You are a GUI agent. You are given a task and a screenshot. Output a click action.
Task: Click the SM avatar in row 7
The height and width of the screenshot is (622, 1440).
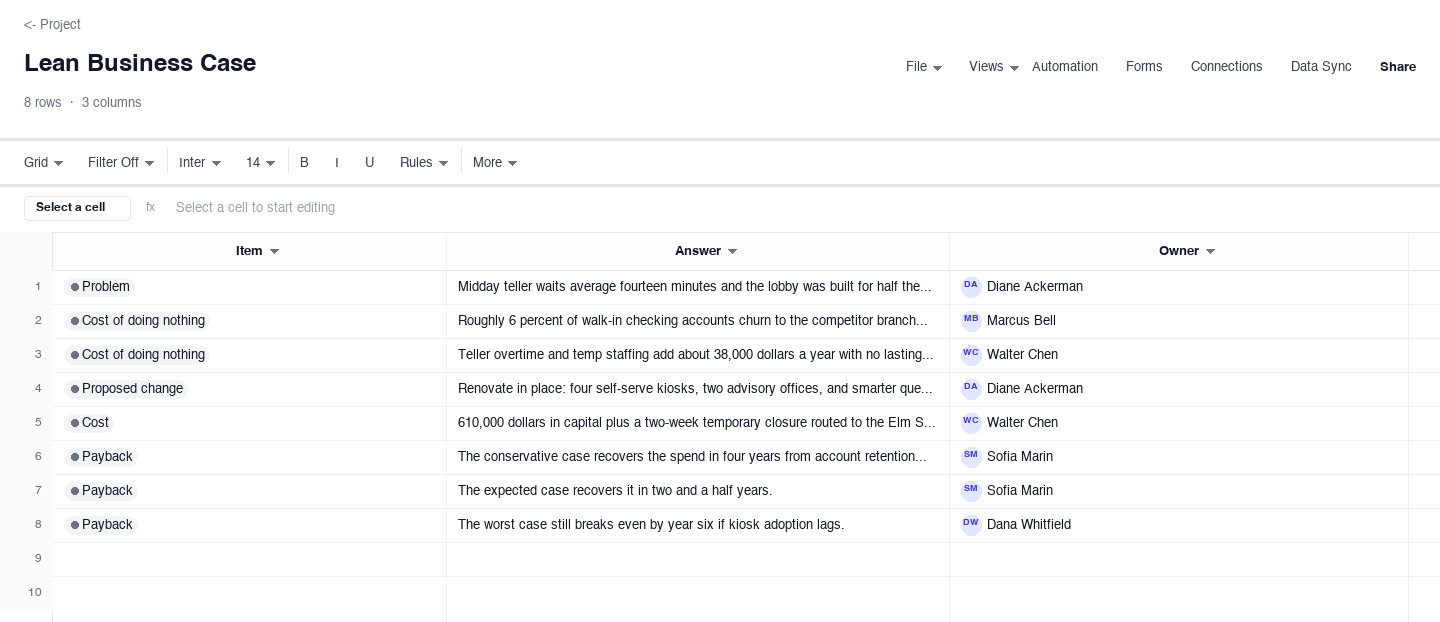tap(971, 491)
